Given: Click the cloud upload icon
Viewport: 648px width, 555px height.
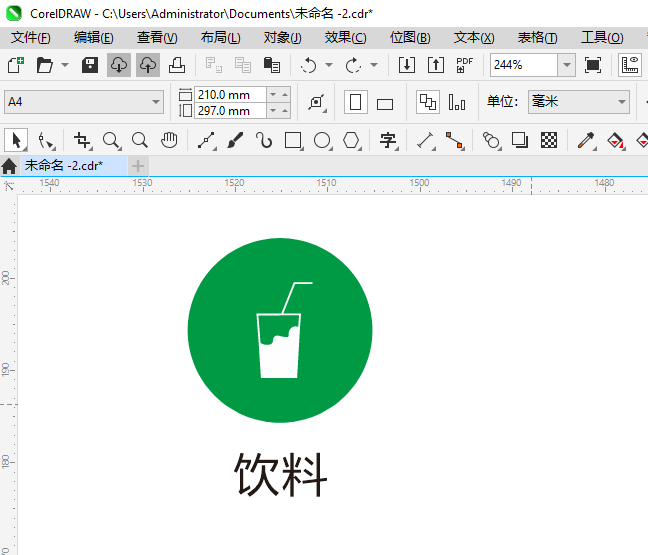Looking at the screenshot, I should pos(148,65).
